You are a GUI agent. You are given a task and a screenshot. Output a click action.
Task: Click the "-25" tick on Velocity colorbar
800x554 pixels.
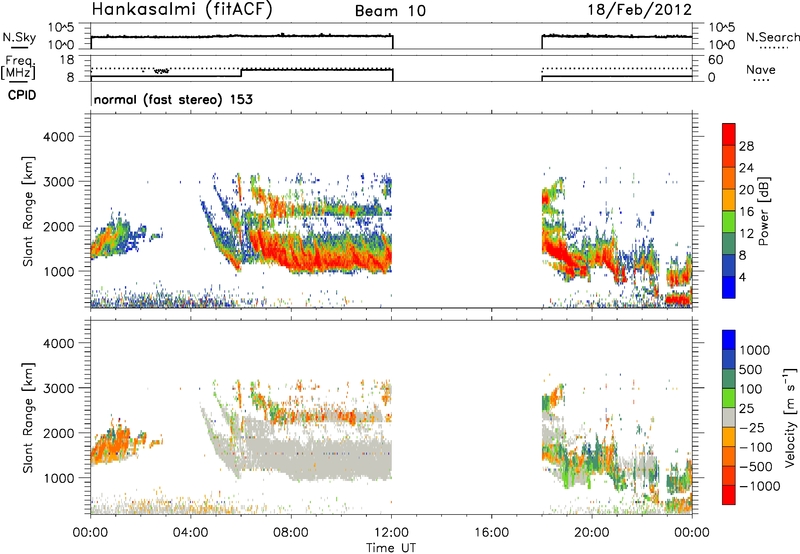pyautogui.click(x=752, y=427)
